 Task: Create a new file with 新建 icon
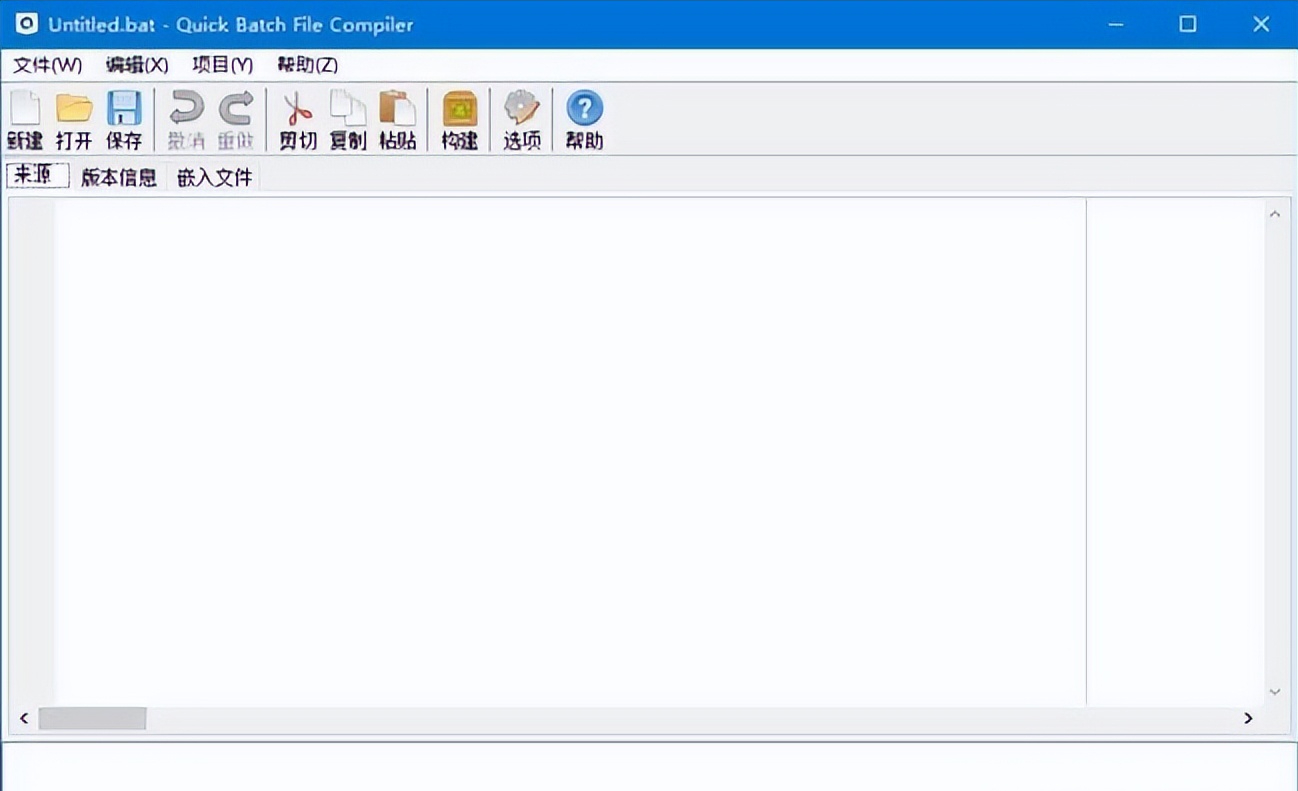coord(23,115)
